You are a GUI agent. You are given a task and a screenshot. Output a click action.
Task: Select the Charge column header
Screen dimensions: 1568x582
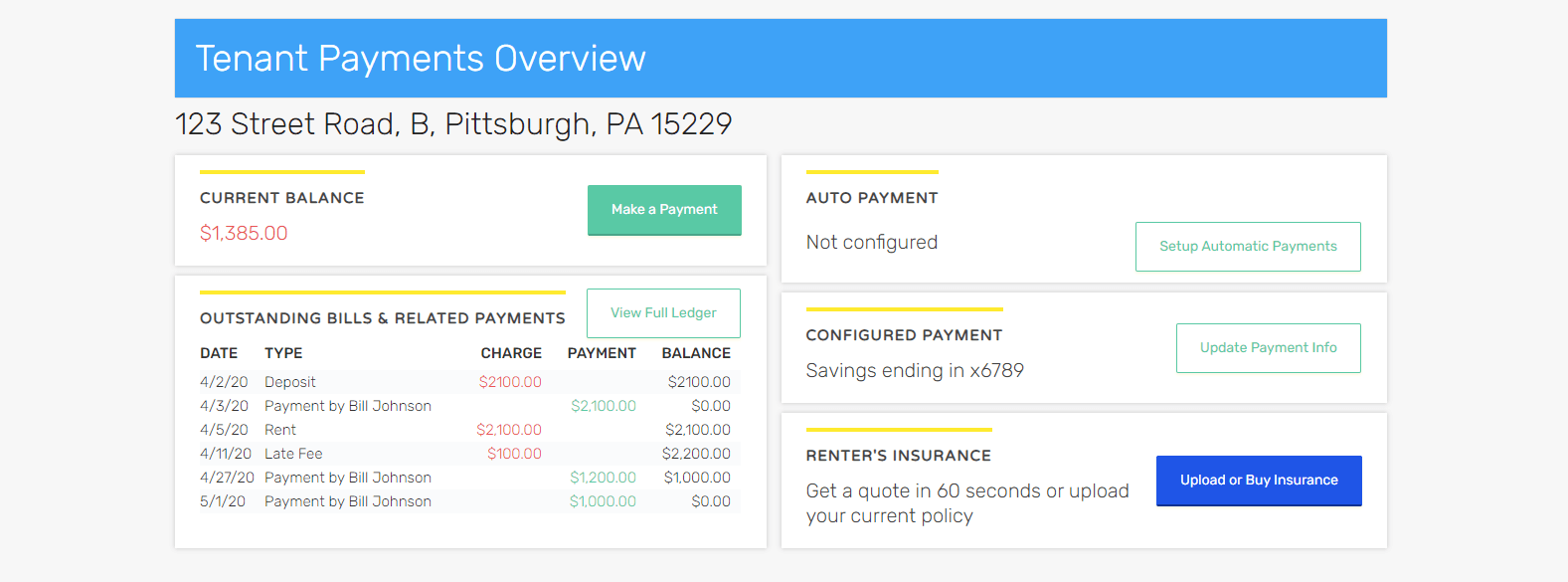coord(511,352)
